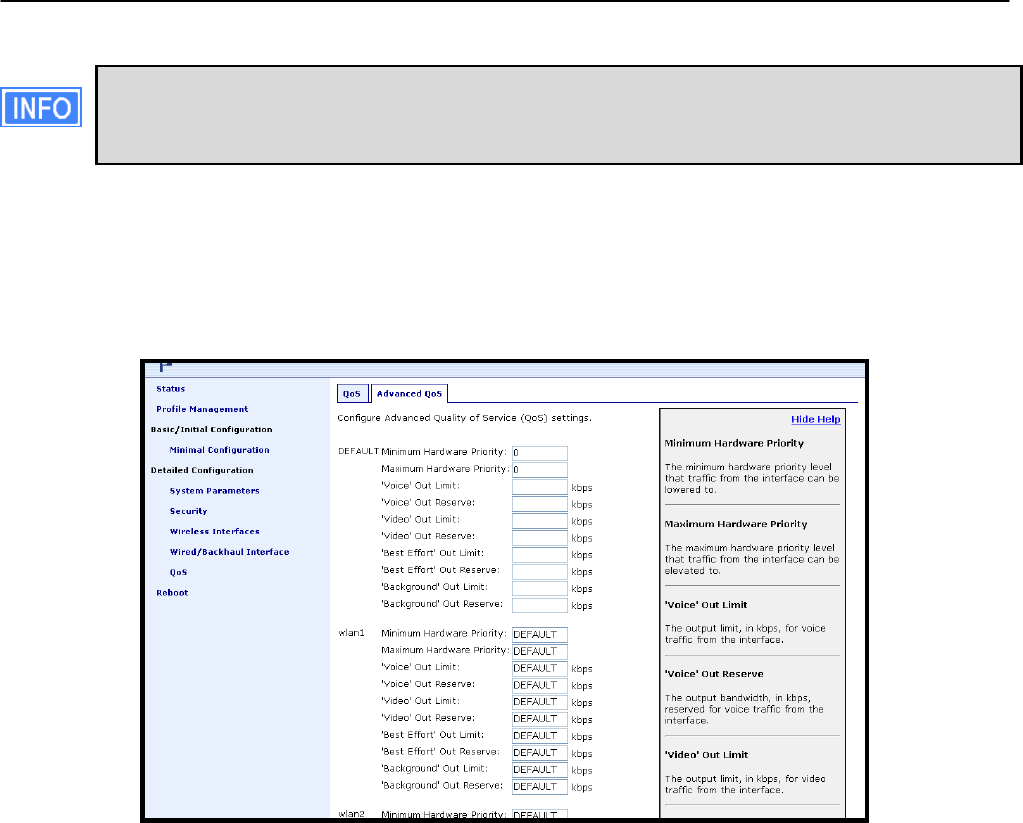1023x823 pixels.
Task: Open Profile Management in sidebar
Action: pos(202,409)
